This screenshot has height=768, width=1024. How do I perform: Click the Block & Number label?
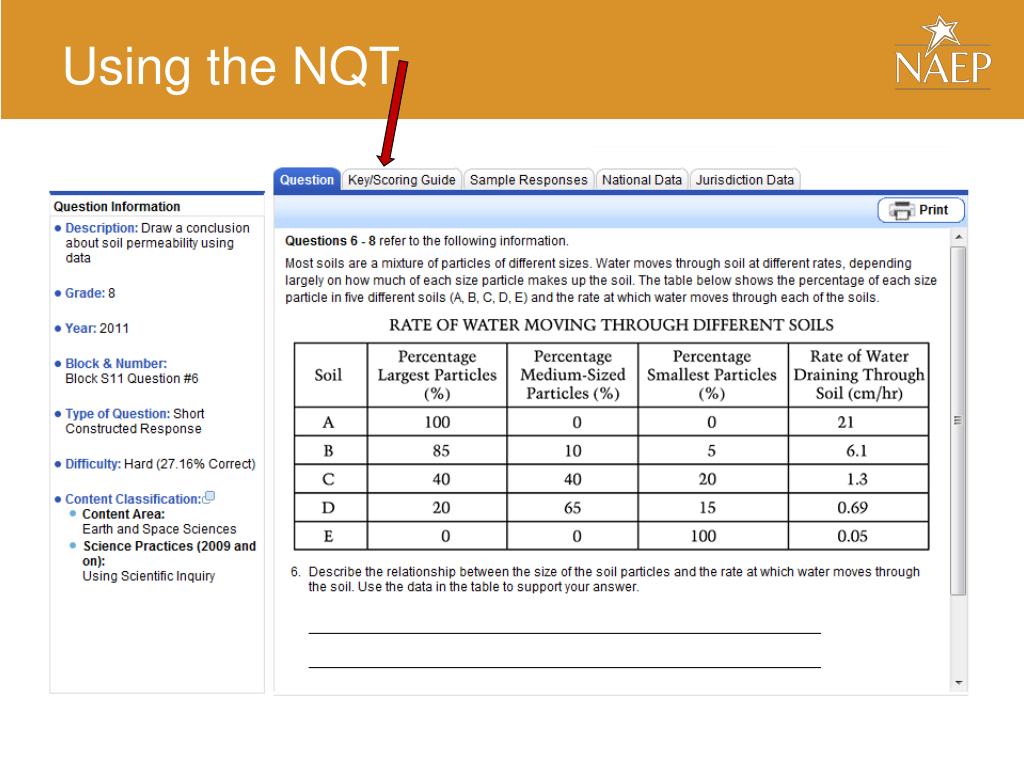(x=116, y=364)
